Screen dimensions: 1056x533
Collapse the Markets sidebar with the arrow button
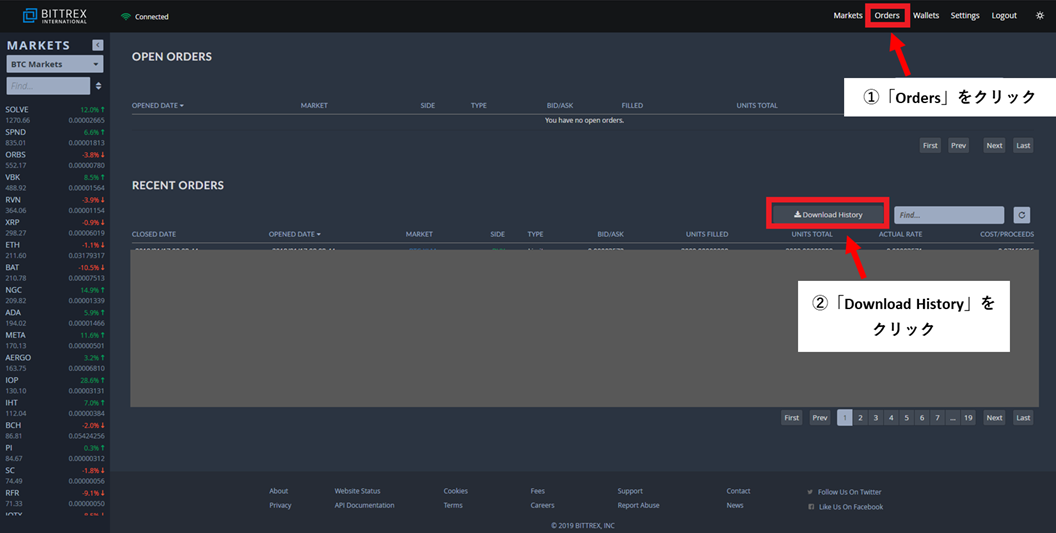pyautogui.click(x=98, y=44)
